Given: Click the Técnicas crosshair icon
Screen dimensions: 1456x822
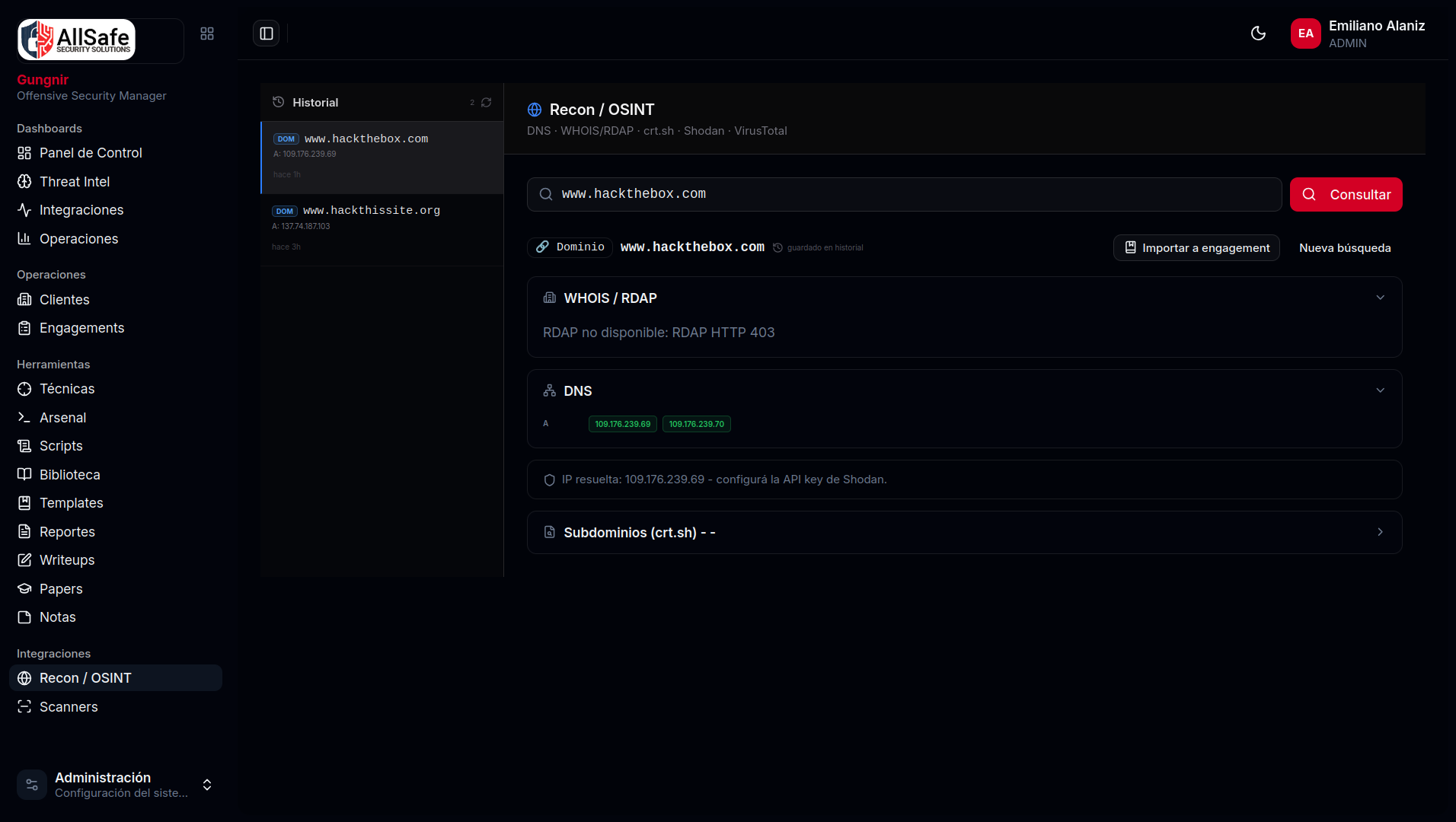Looking at the screenshot, I should [x=24, y=389].
